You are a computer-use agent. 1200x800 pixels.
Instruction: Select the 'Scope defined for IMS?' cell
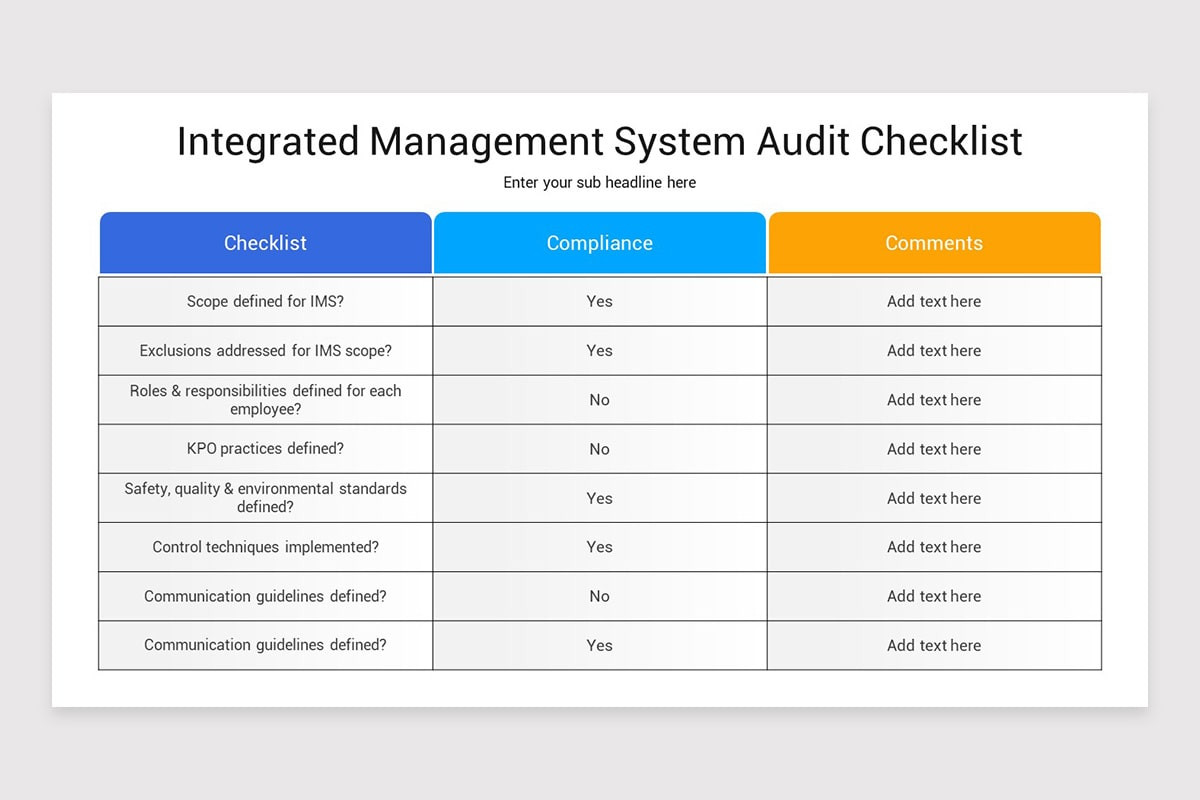[x=265, y=301]
